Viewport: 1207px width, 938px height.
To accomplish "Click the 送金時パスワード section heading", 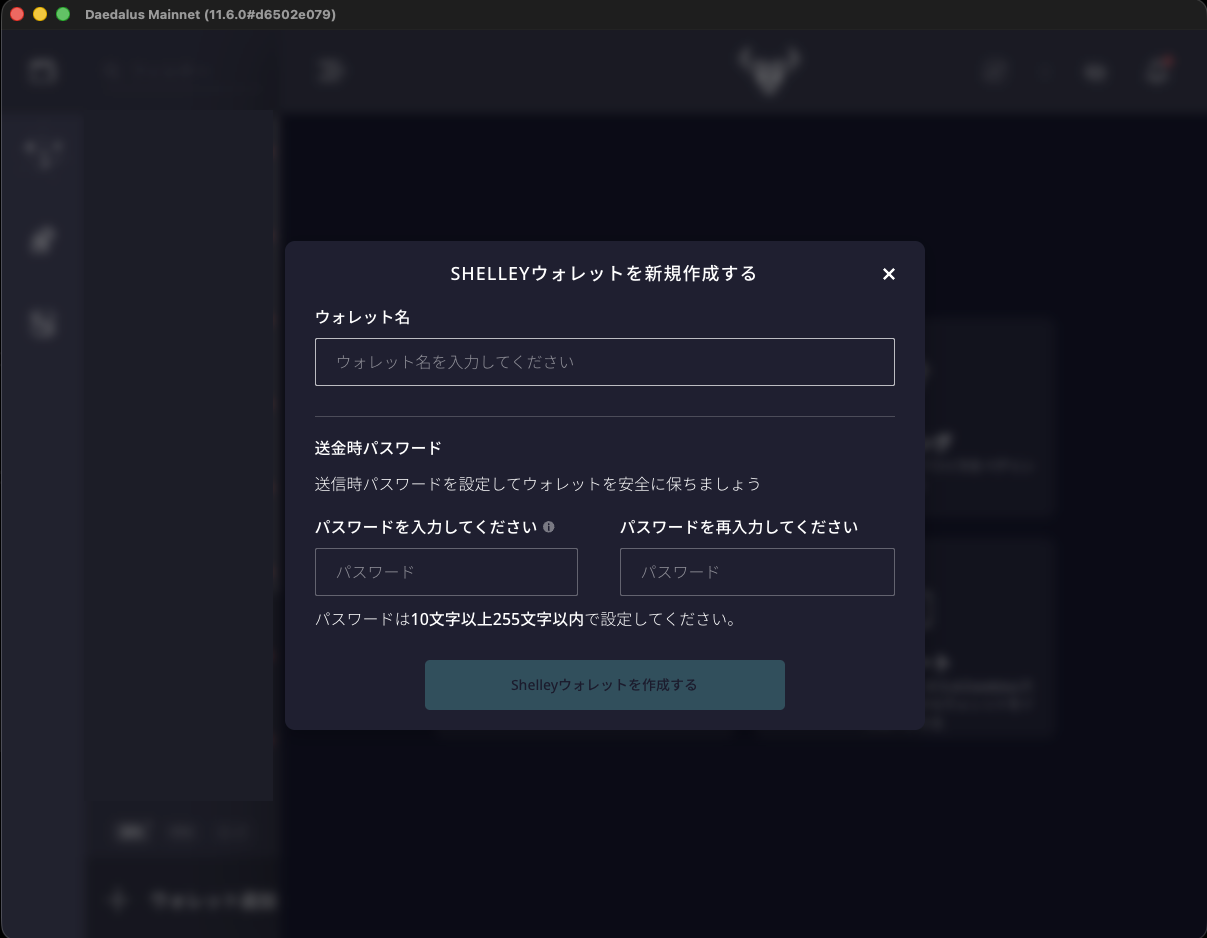I will click(x=378, y=447).
